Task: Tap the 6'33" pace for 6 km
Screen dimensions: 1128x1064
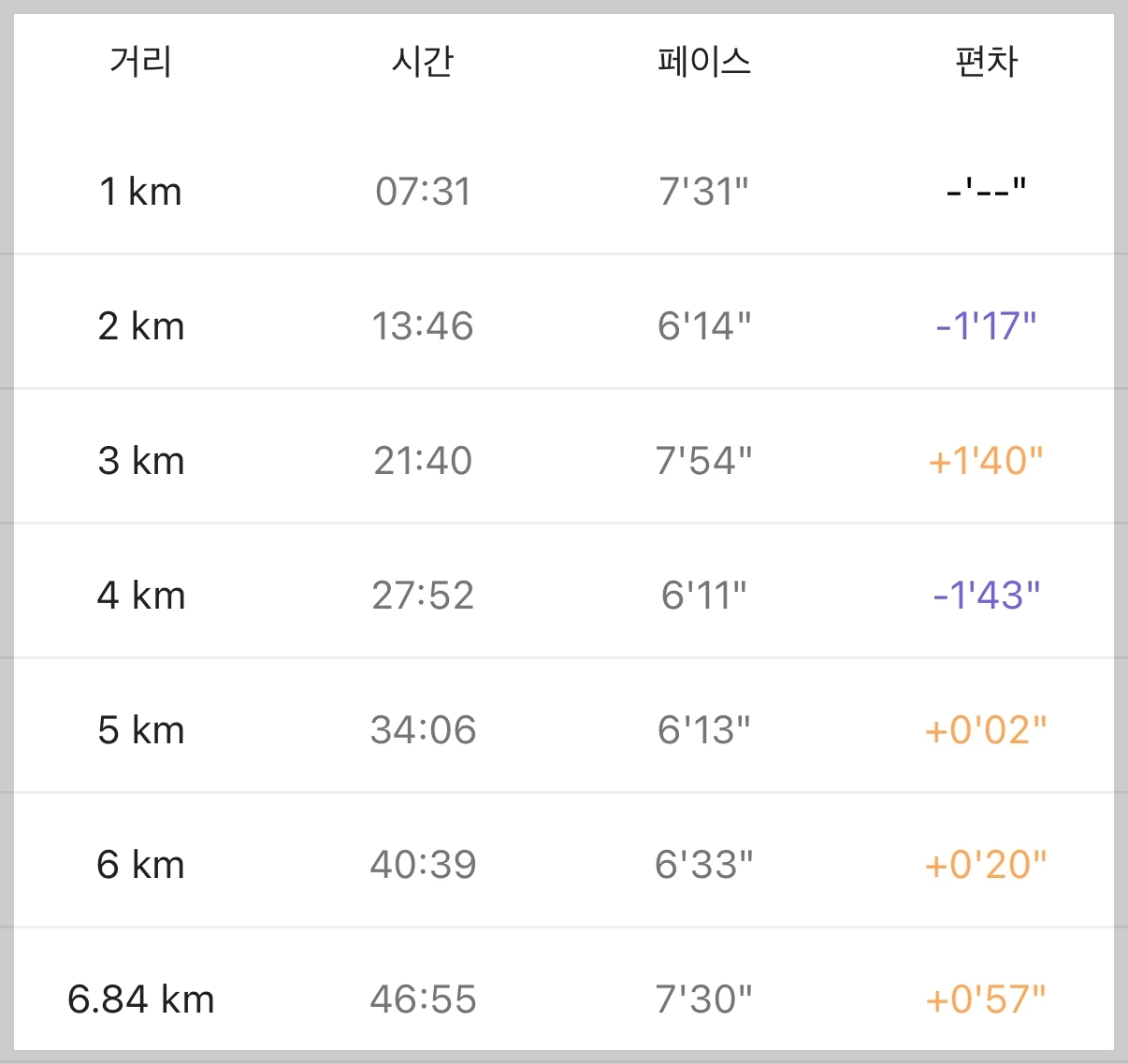Action: (x=704, y=865)
